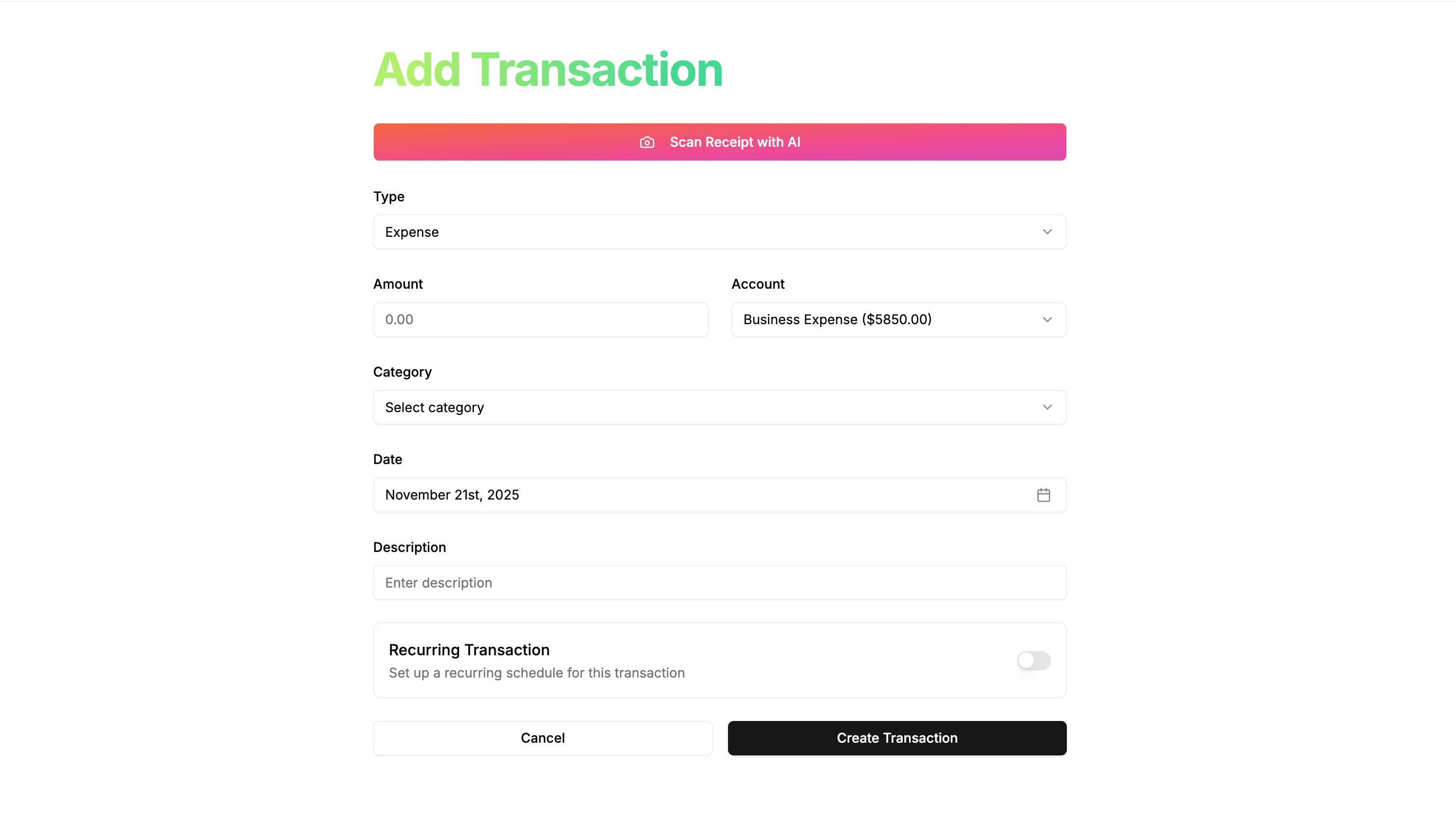
Task: Open the Business Expense account dropdown
Action: tap(898, 319)
